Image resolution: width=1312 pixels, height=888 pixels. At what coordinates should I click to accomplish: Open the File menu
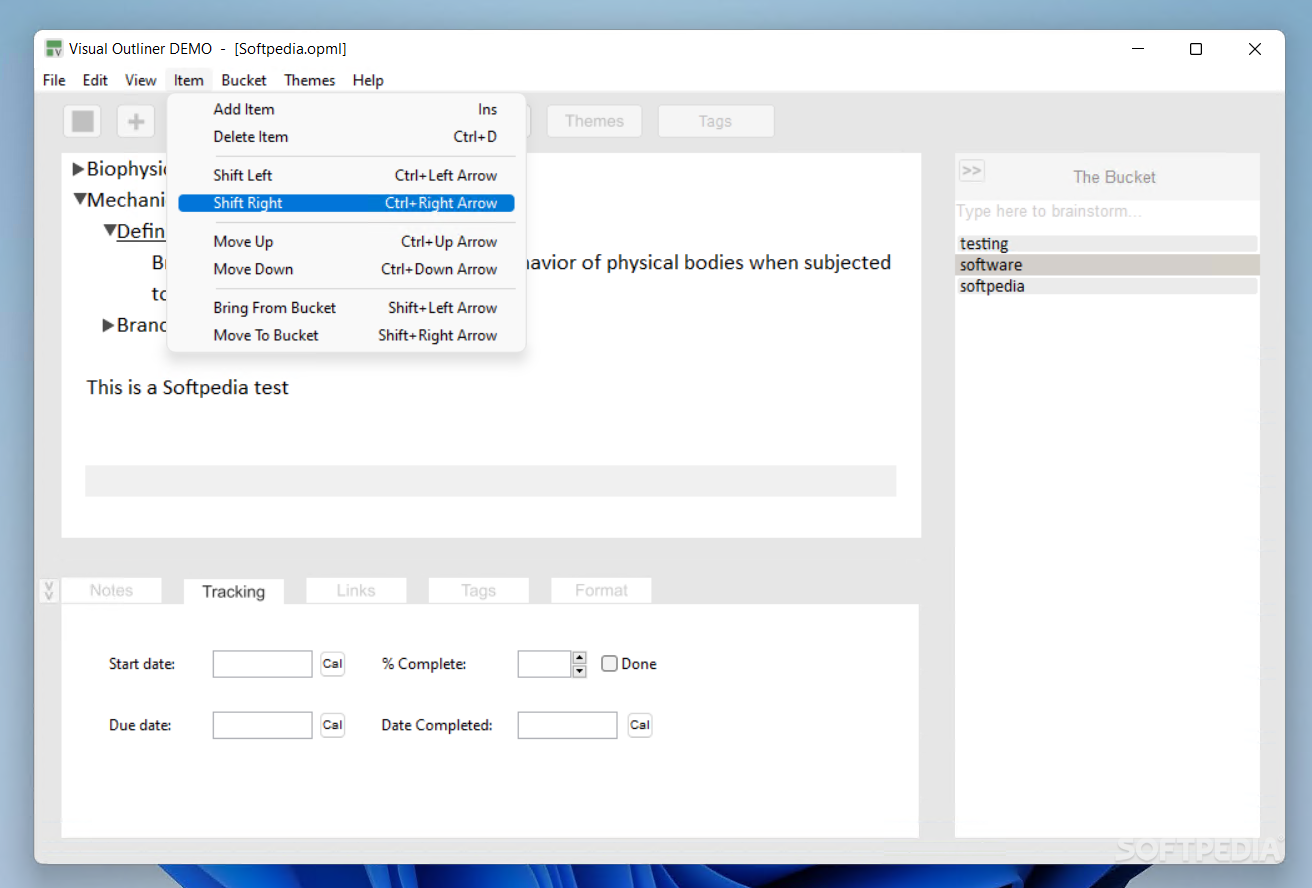pos(54,80)
